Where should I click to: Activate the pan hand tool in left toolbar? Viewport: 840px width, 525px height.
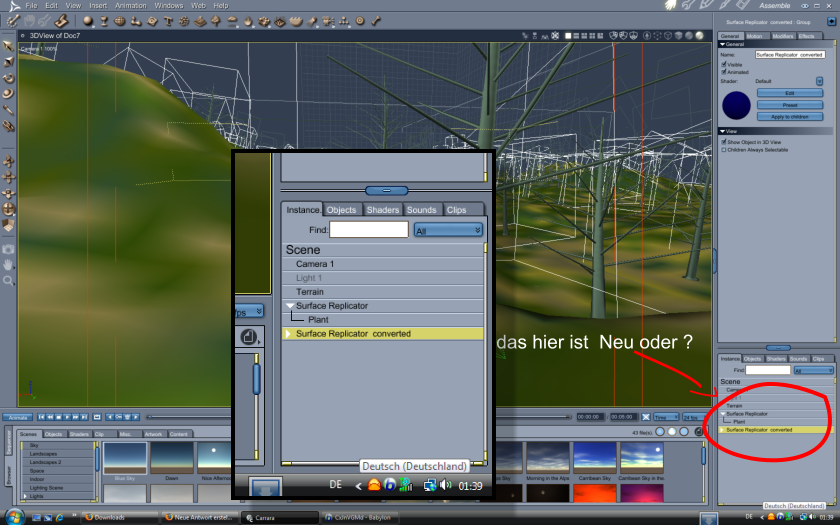pos(8,265)
